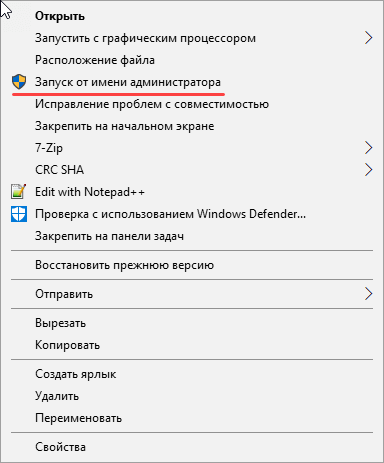Choose Создать ярлык

coord(192,374)
